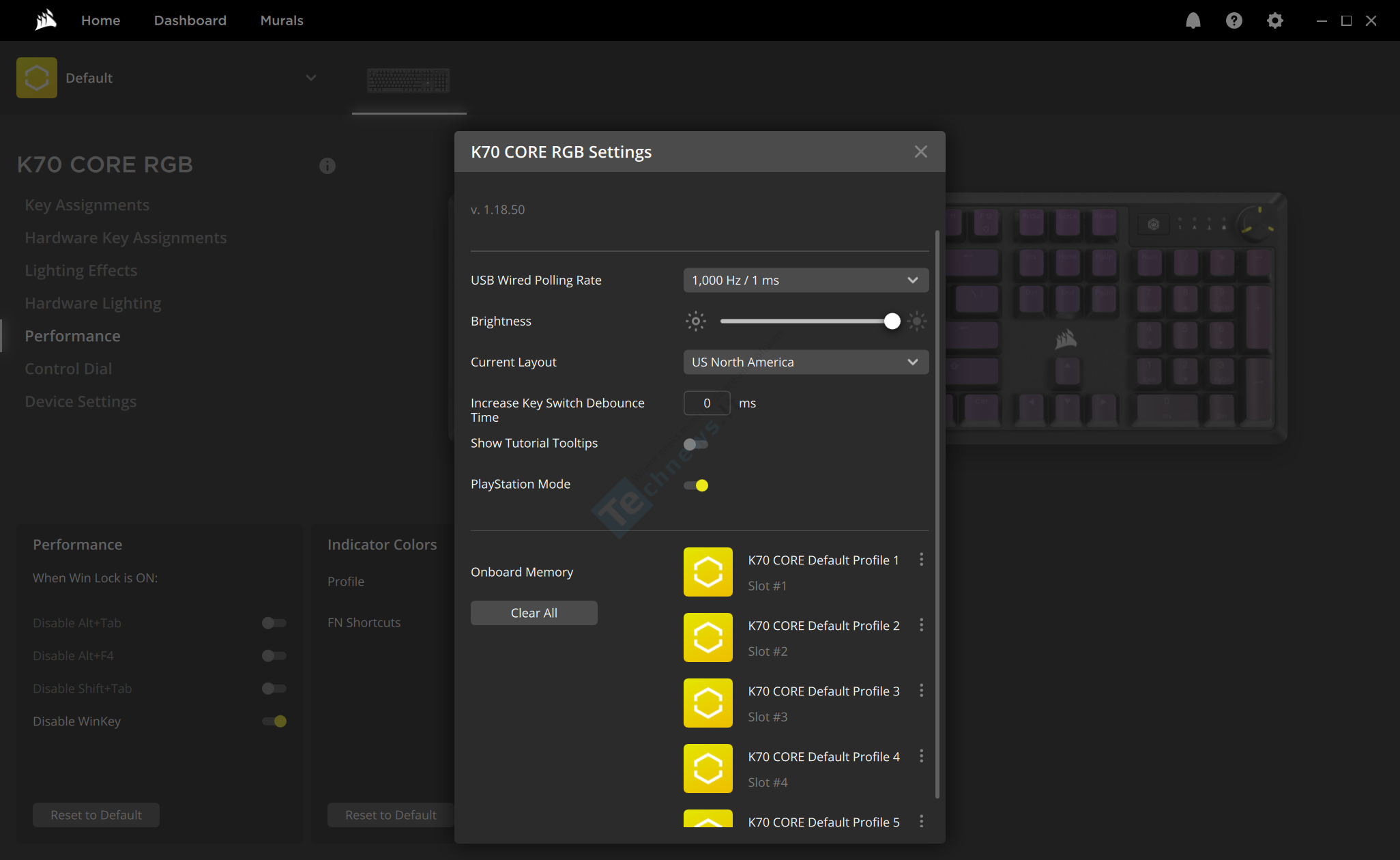
Task: Select Key Assignments in sidebar
Action: click(87, 205)
